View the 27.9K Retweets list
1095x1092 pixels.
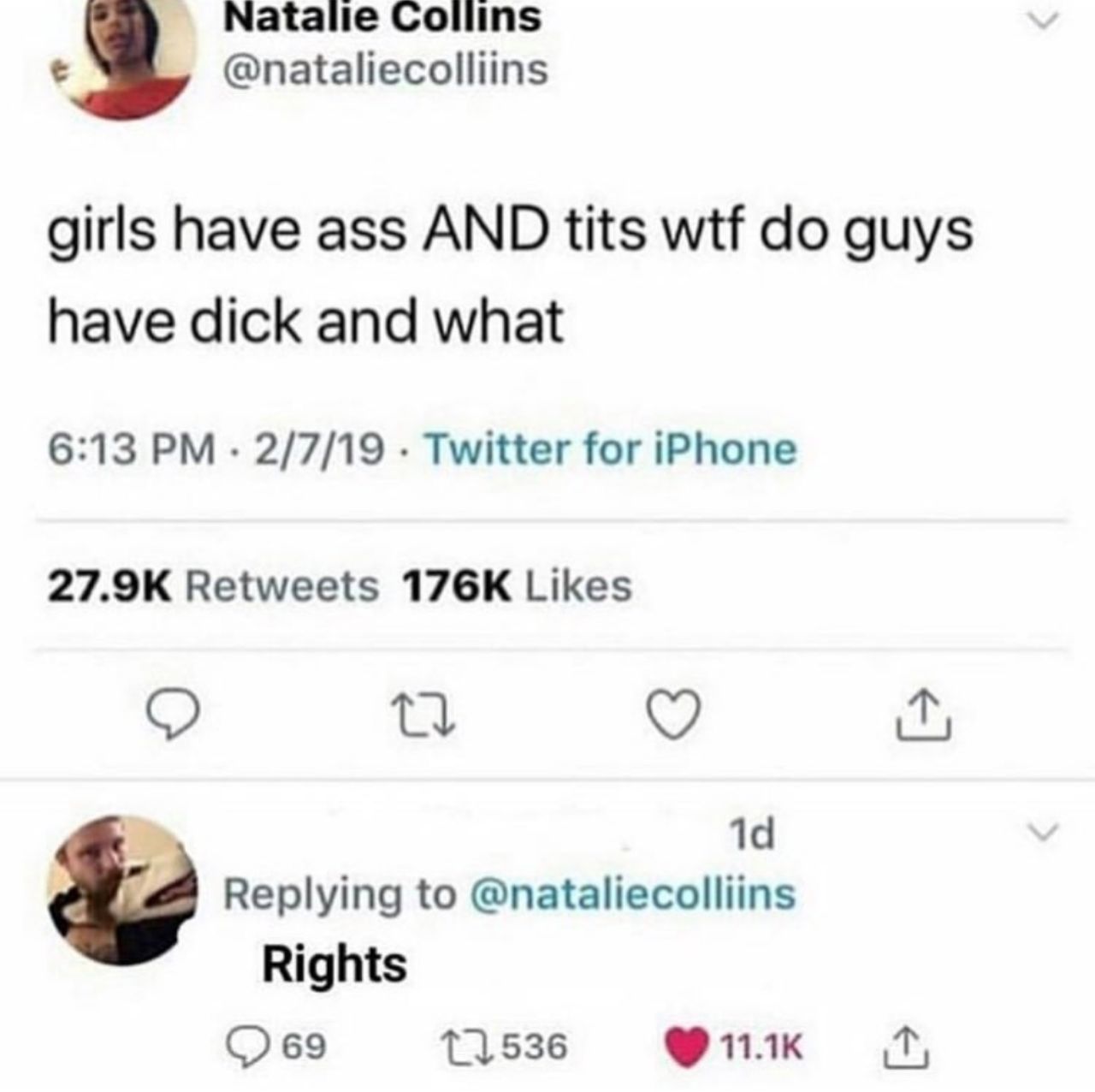click(x=212, y=587)
